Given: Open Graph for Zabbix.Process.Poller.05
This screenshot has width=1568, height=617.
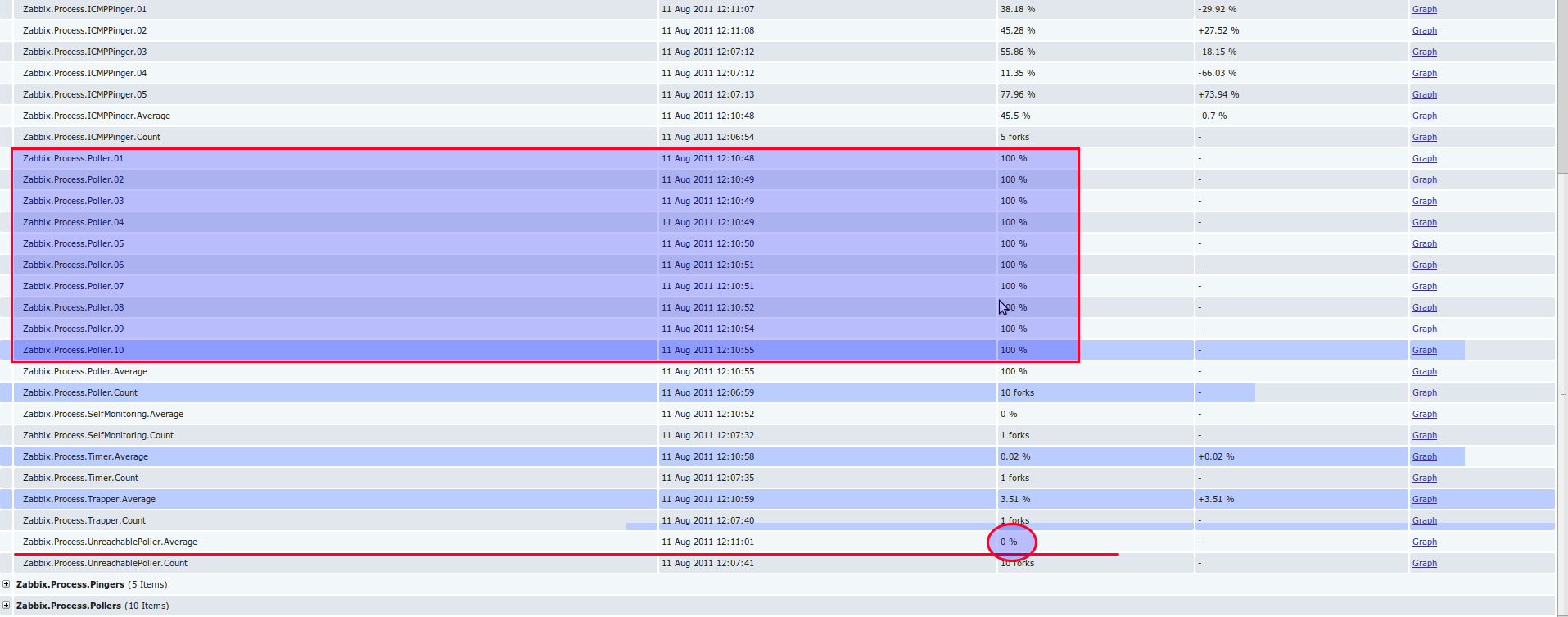Looking at the screenshot, I should (1424, 243).
